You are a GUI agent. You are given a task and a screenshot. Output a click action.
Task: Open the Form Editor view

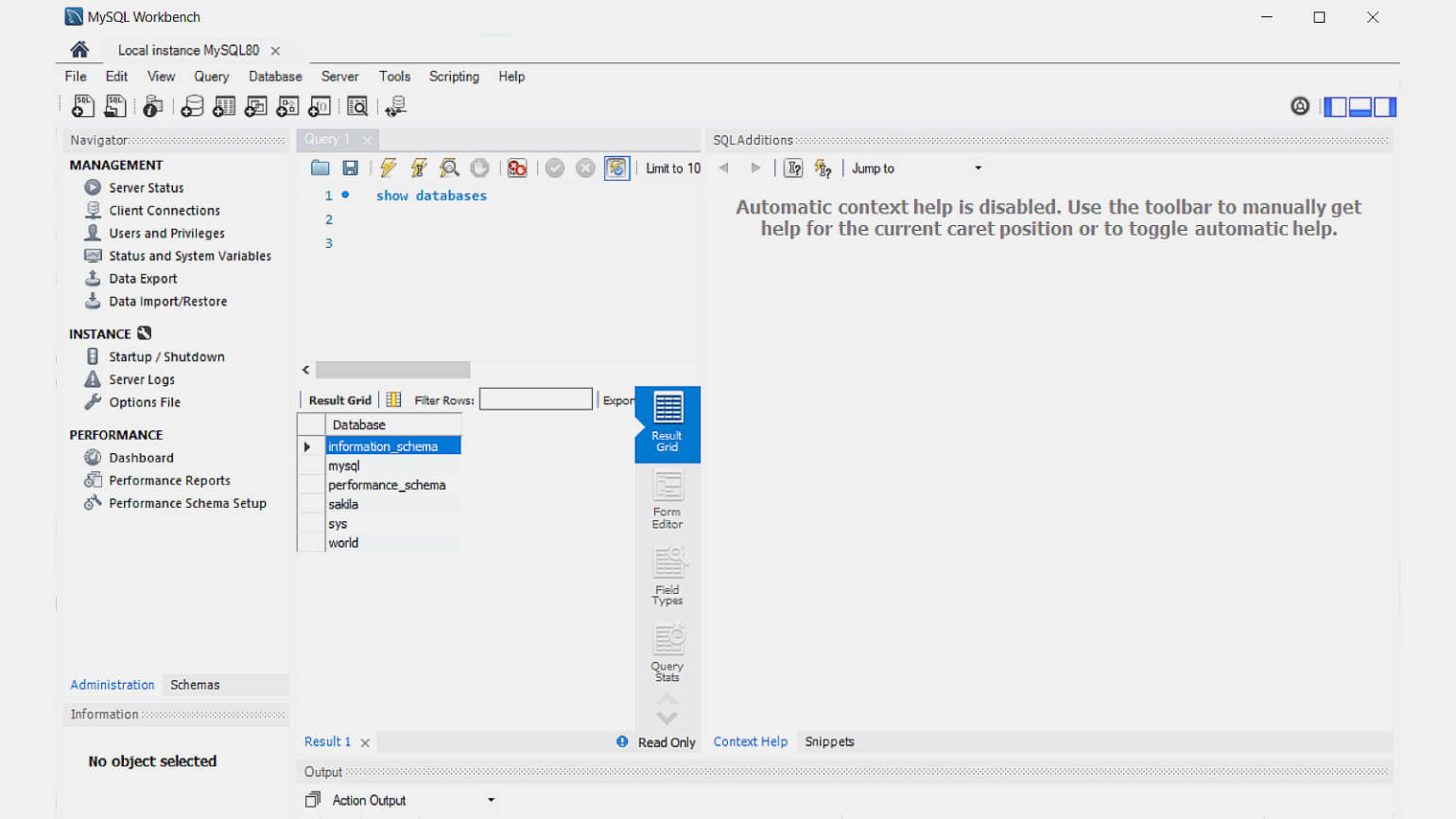coord(667,501)
